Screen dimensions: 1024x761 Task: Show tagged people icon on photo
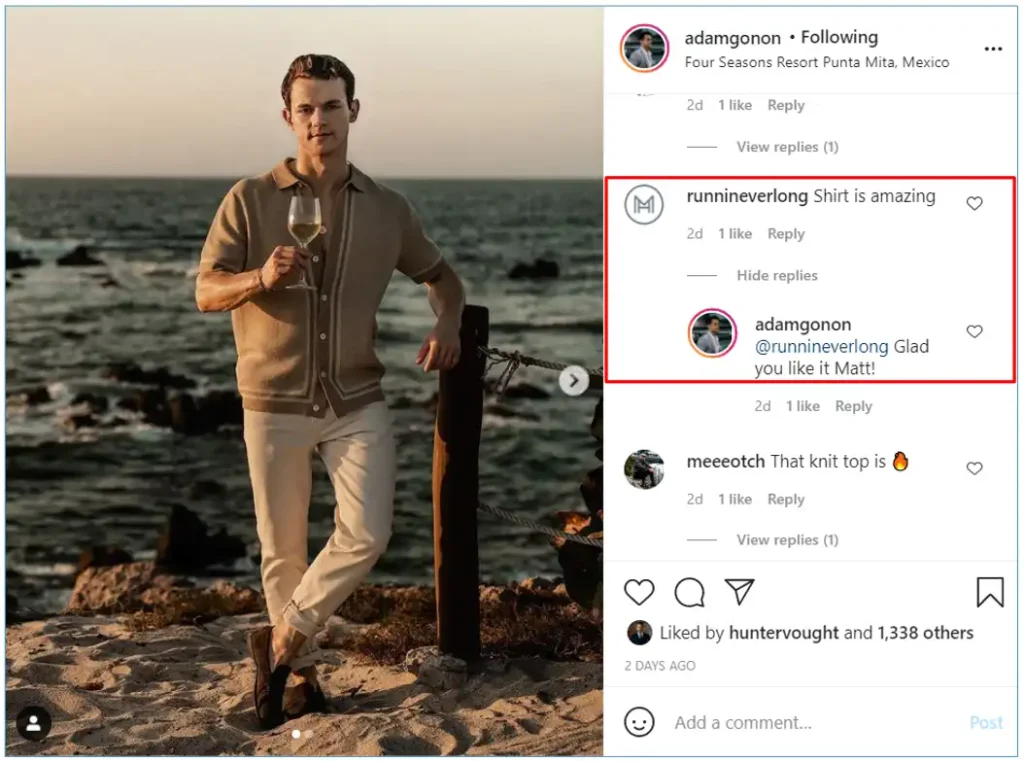pyautogui.click(x=33, y=722)
